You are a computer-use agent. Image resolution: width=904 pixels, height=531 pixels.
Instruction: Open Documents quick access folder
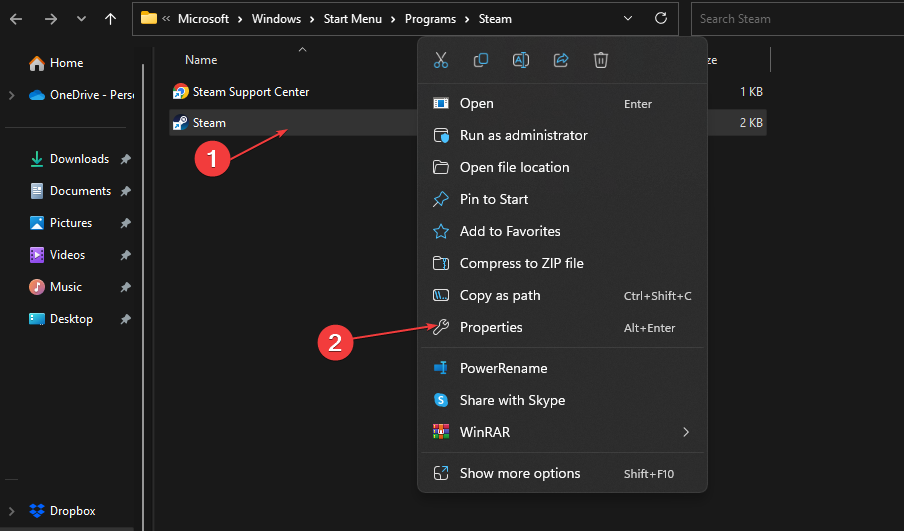[x=70, y=191]
